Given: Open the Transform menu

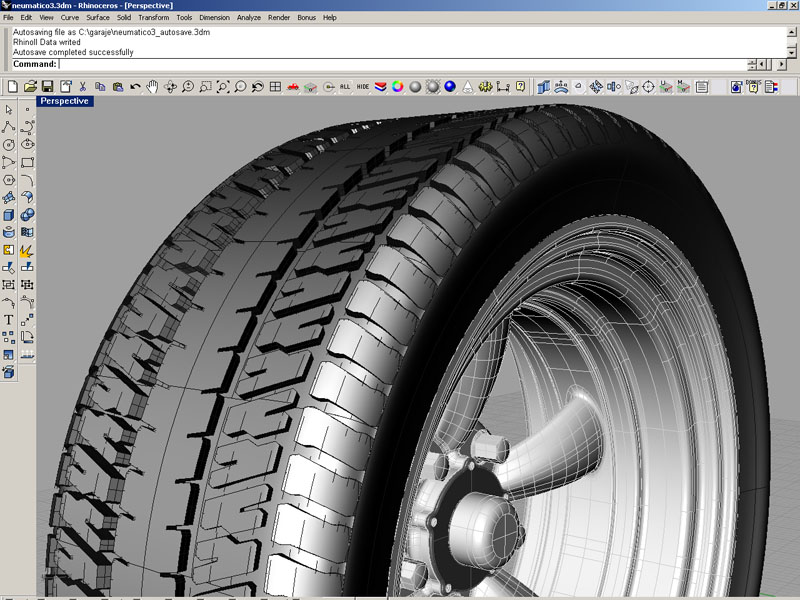Looking at the screenshot, I should [154, 17].
